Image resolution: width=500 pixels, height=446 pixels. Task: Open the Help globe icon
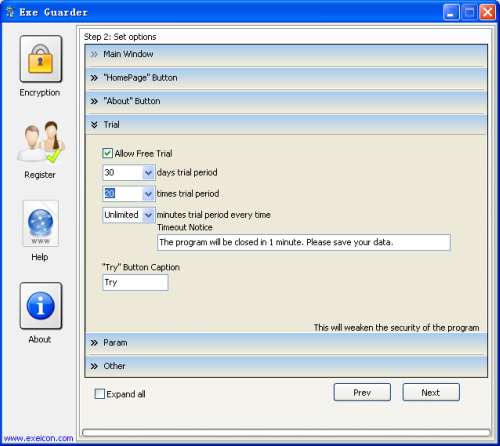click(41, 223)
